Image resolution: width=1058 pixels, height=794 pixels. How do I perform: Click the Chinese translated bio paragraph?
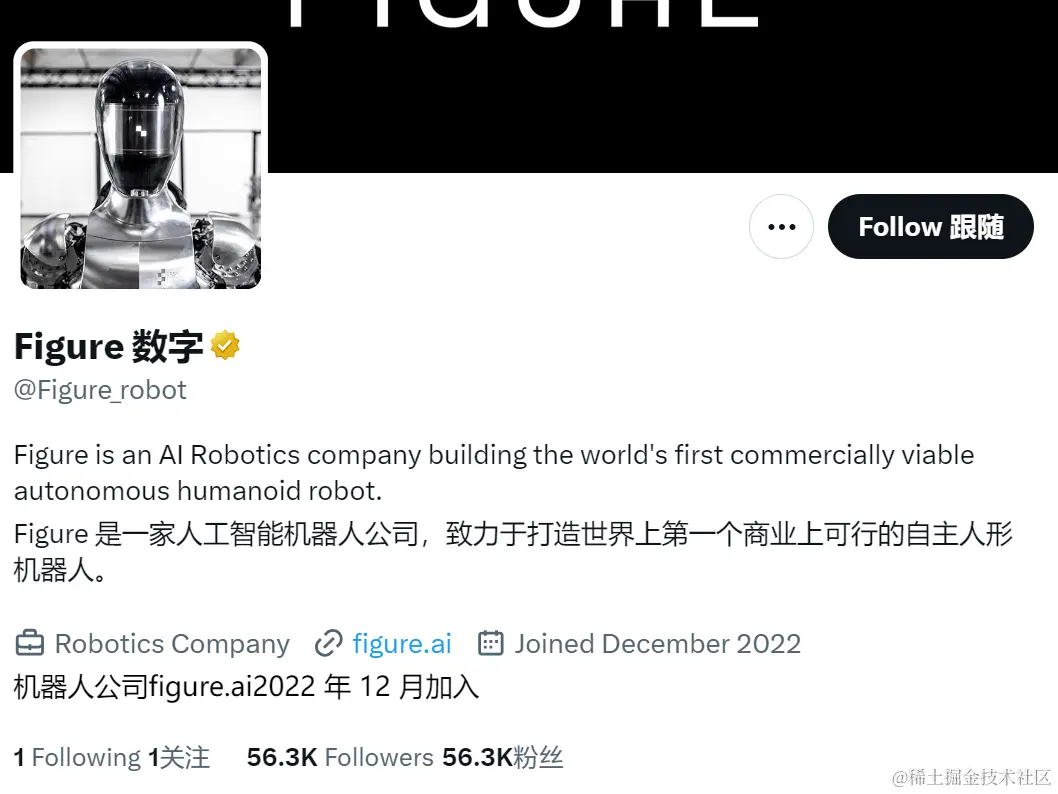point(513,552)
